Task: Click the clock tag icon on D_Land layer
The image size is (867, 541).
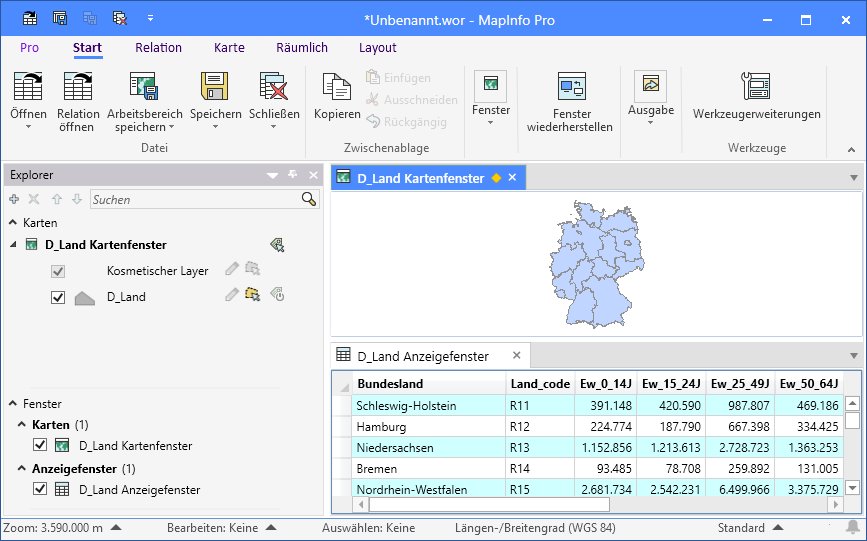Action: point(277,294)
